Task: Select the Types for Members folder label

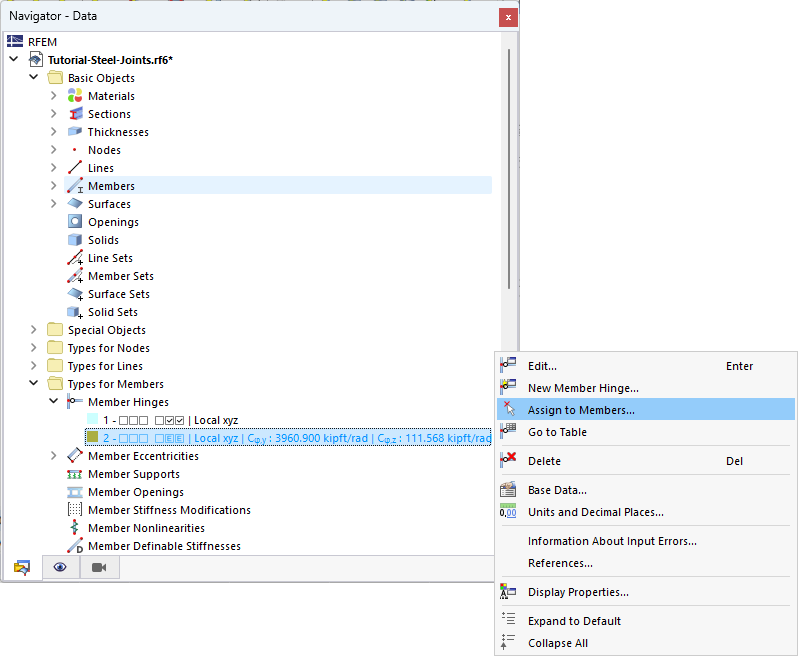Action: point(116,384)
